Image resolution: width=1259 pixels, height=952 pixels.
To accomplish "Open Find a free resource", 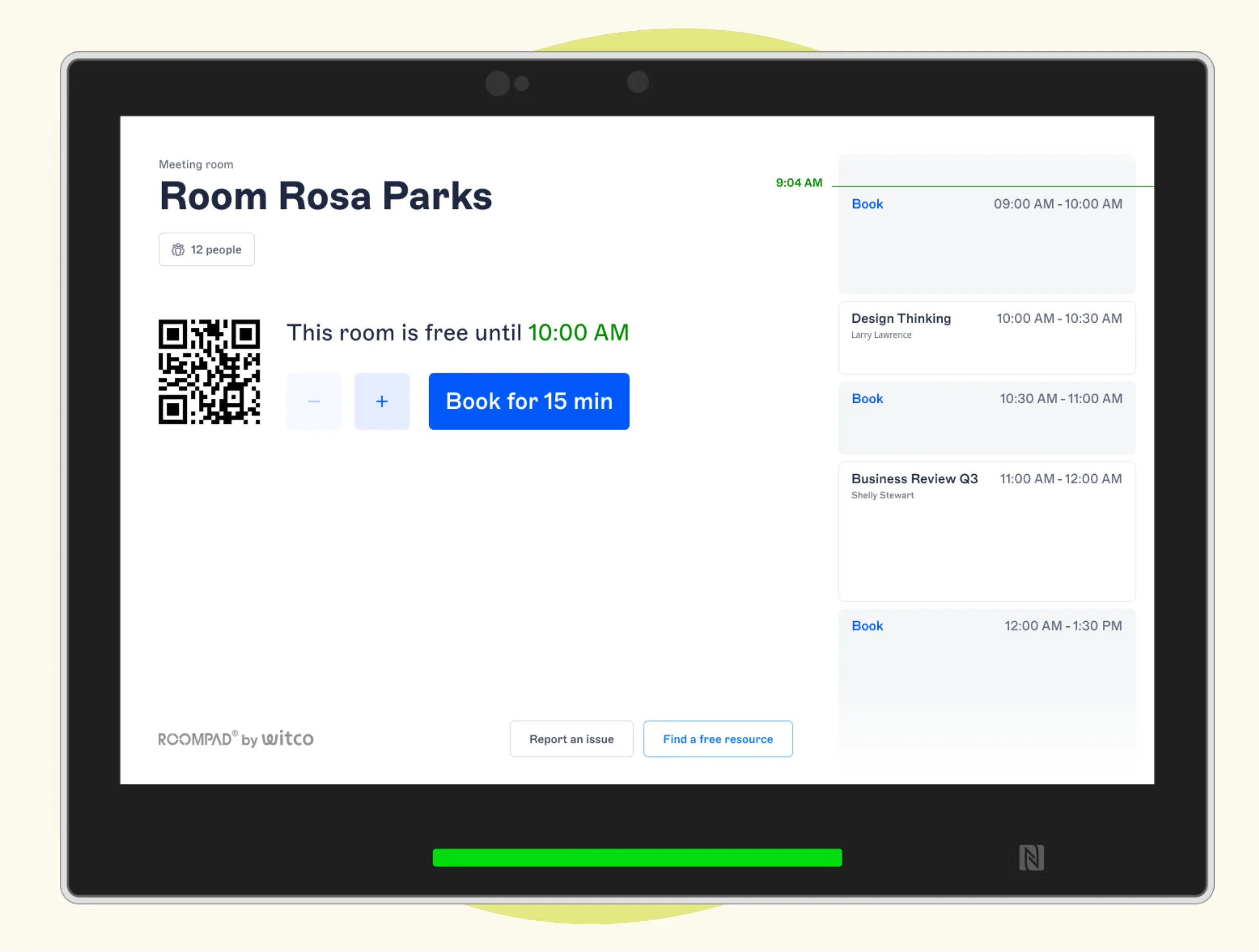I will pos(718,739).
